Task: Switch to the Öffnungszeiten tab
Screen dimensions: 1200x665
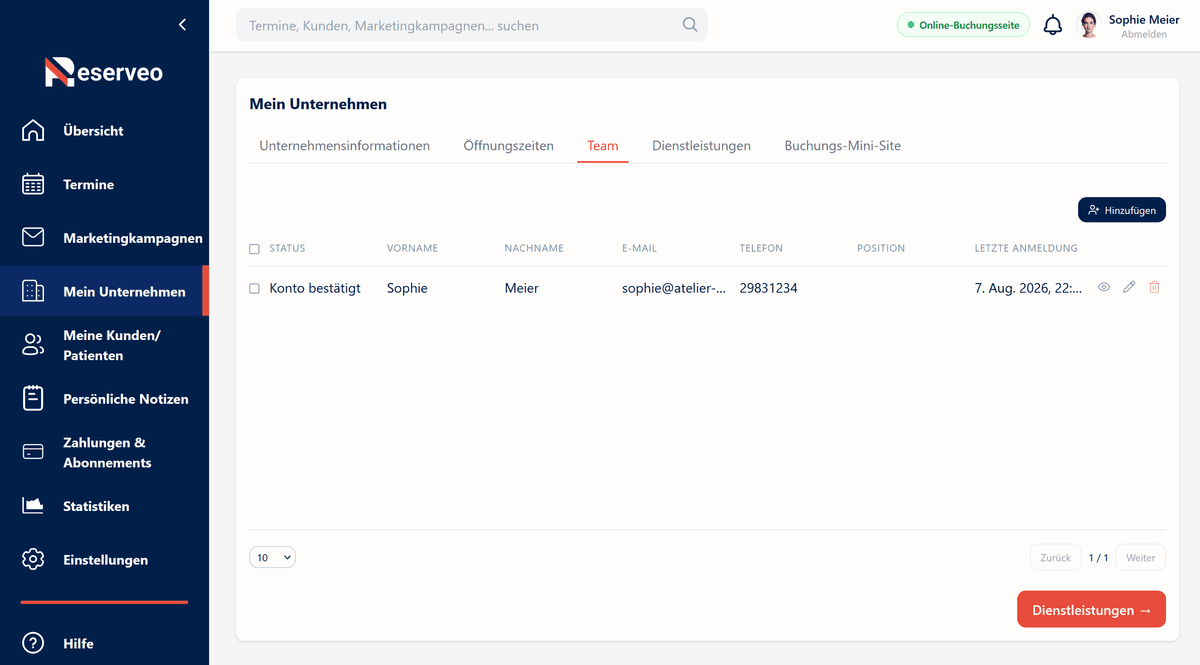Action: pyautogui.click(x=508, y=146)
